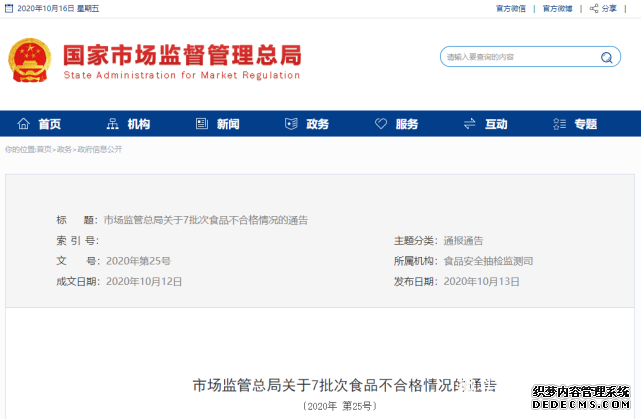Click the list icon beside 专题

pyautogui.click(x=559, y=123)
